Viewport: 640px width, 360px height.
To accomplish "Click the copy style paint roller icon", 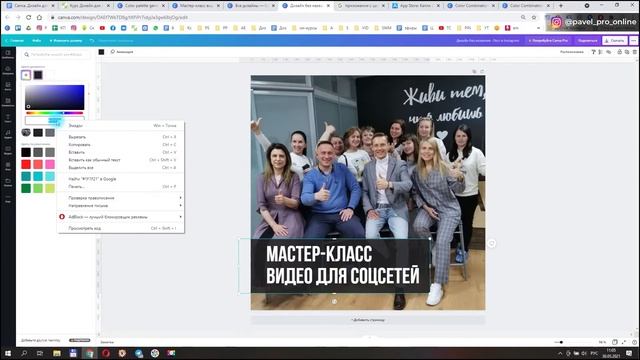I will point(593,52).
